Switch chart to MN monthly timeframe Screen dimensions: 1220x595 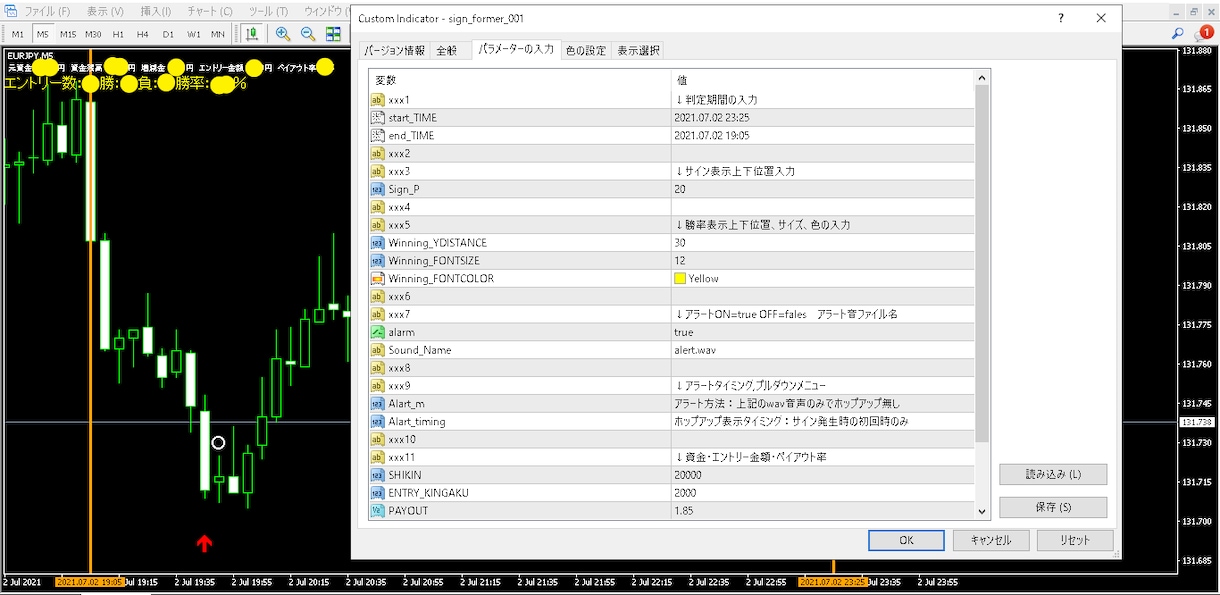[218, 34]
